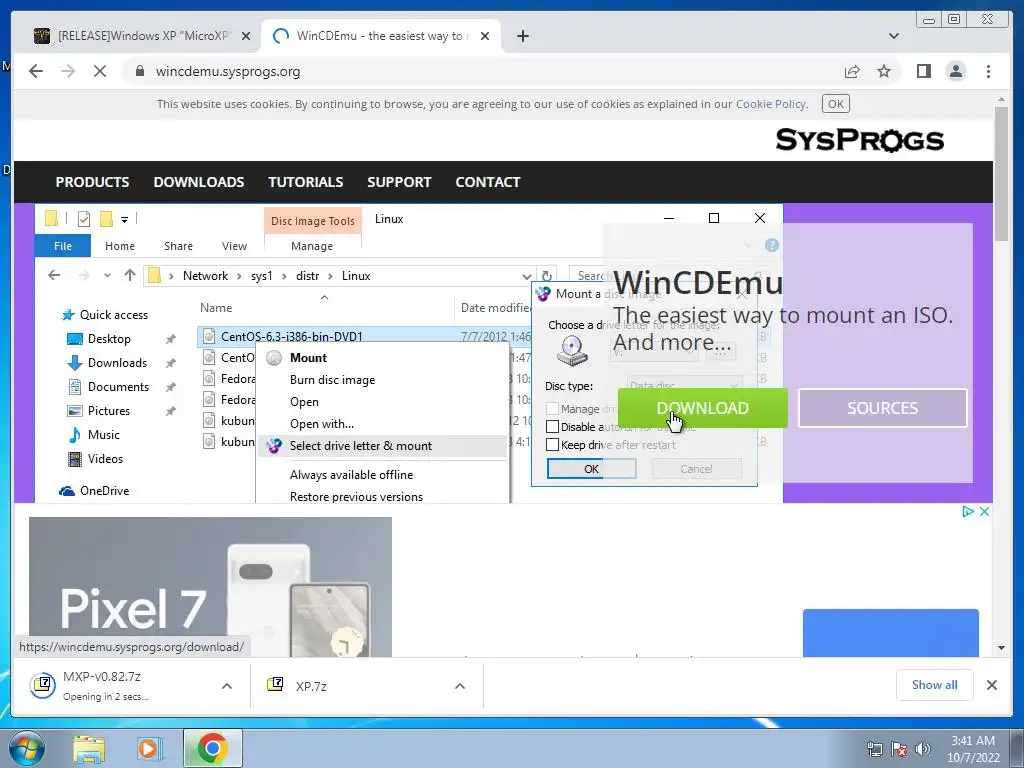
Task: Stop loading the page
Action: tap(99, 71)
